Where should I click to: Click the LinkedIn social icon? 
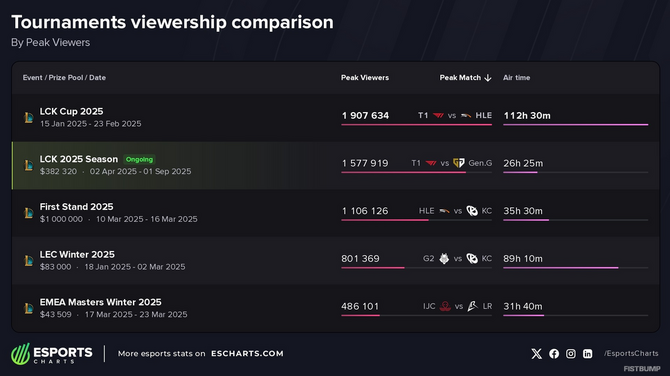pos(588,354)
